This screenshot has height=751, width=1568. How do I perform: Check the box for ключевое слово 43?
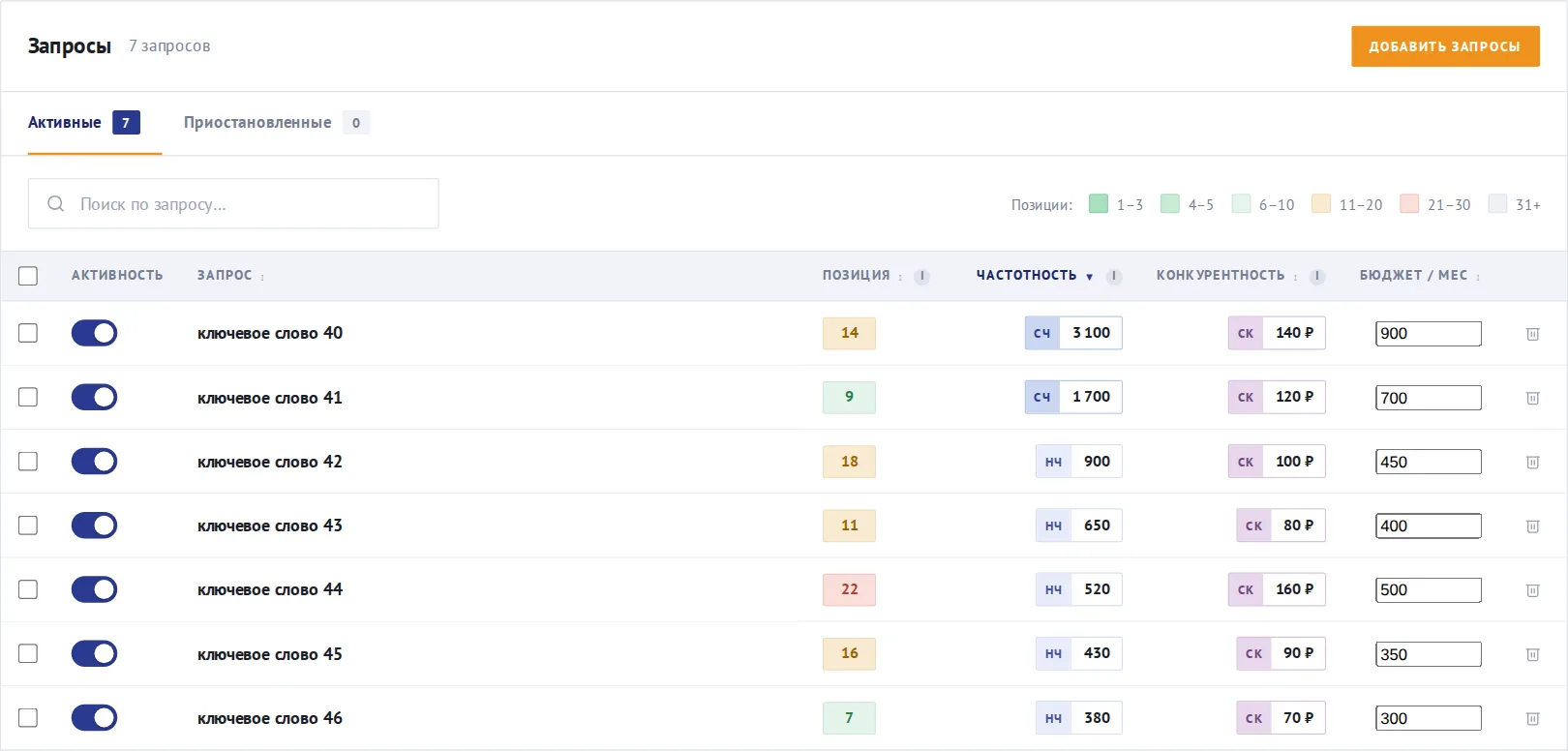(x=28, y=526)
